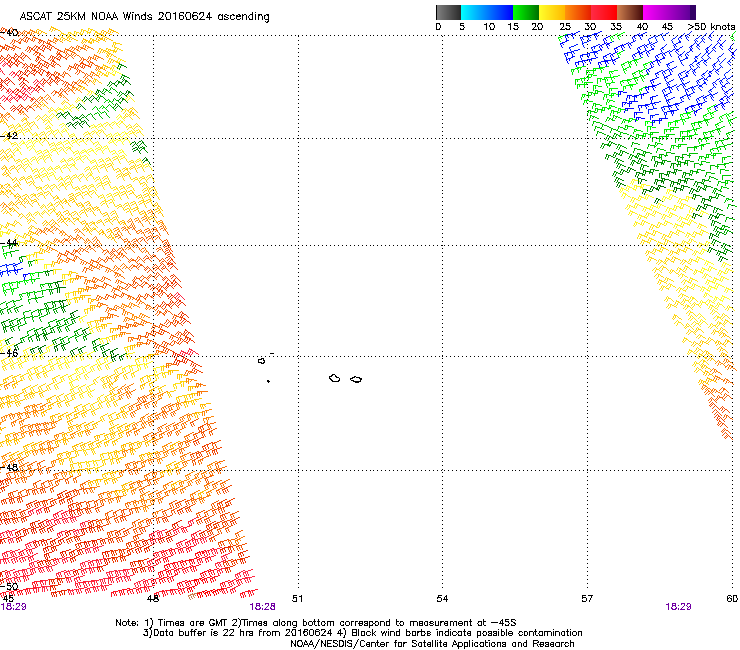Image resolution: width=740 pixels, height=650 pixels.
Task: Pick the blue 10–15 knots color swatch
Action: [x=500, y=12]
